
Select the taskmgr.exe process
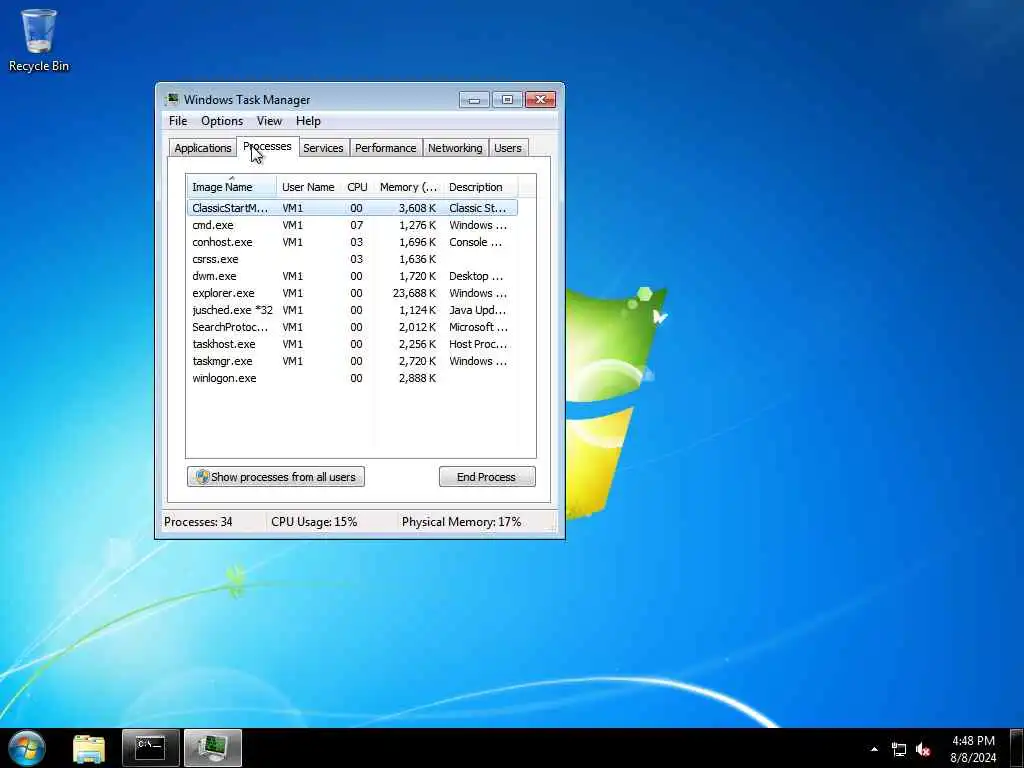352,360
